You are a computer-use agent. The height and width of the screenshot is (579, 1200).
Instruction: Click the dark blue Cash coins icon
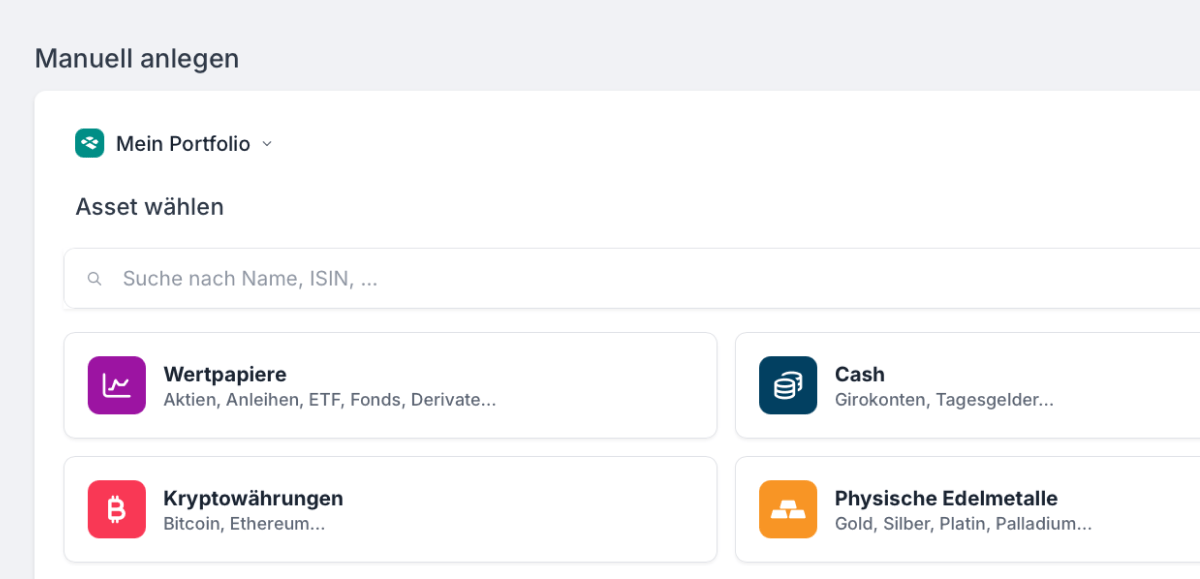788,385
